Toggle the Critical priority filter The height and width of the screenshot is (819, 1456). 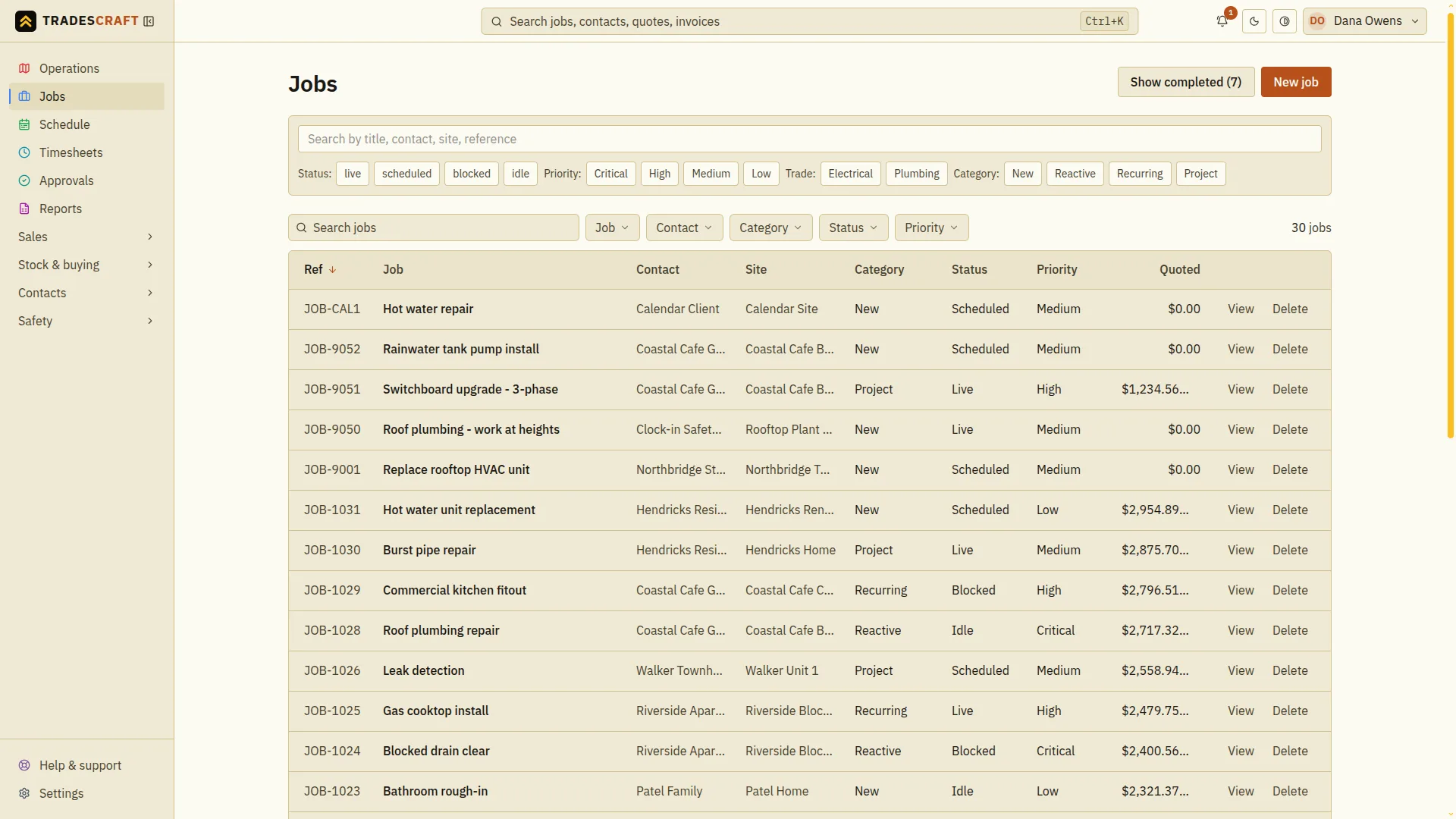point(610,174)
